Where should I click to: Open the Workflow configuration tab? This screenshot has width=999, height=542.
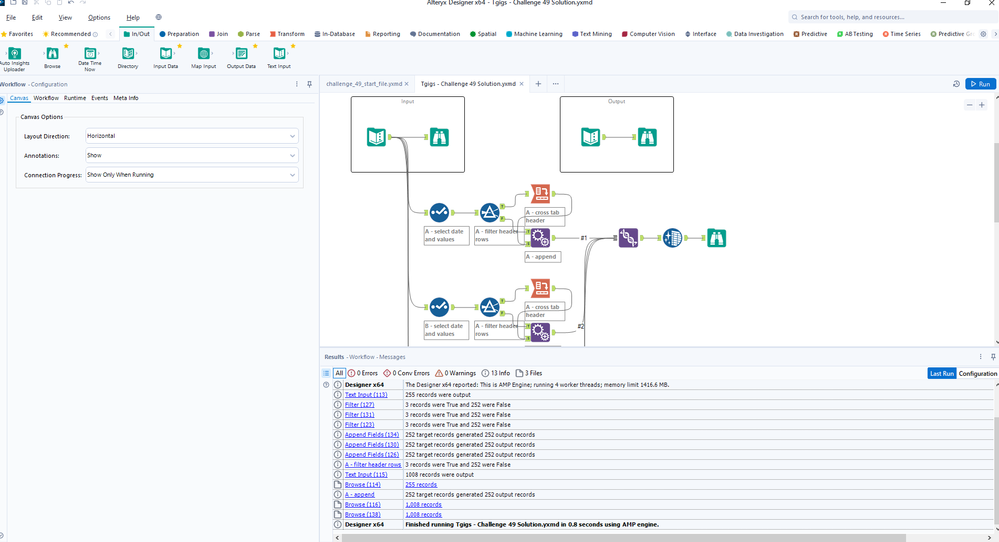46,98
